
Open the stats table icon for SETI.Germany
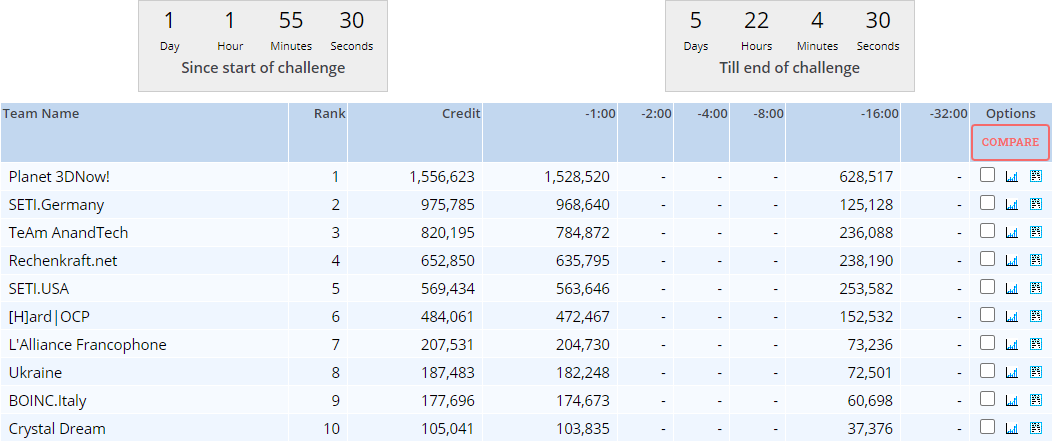1035,205
